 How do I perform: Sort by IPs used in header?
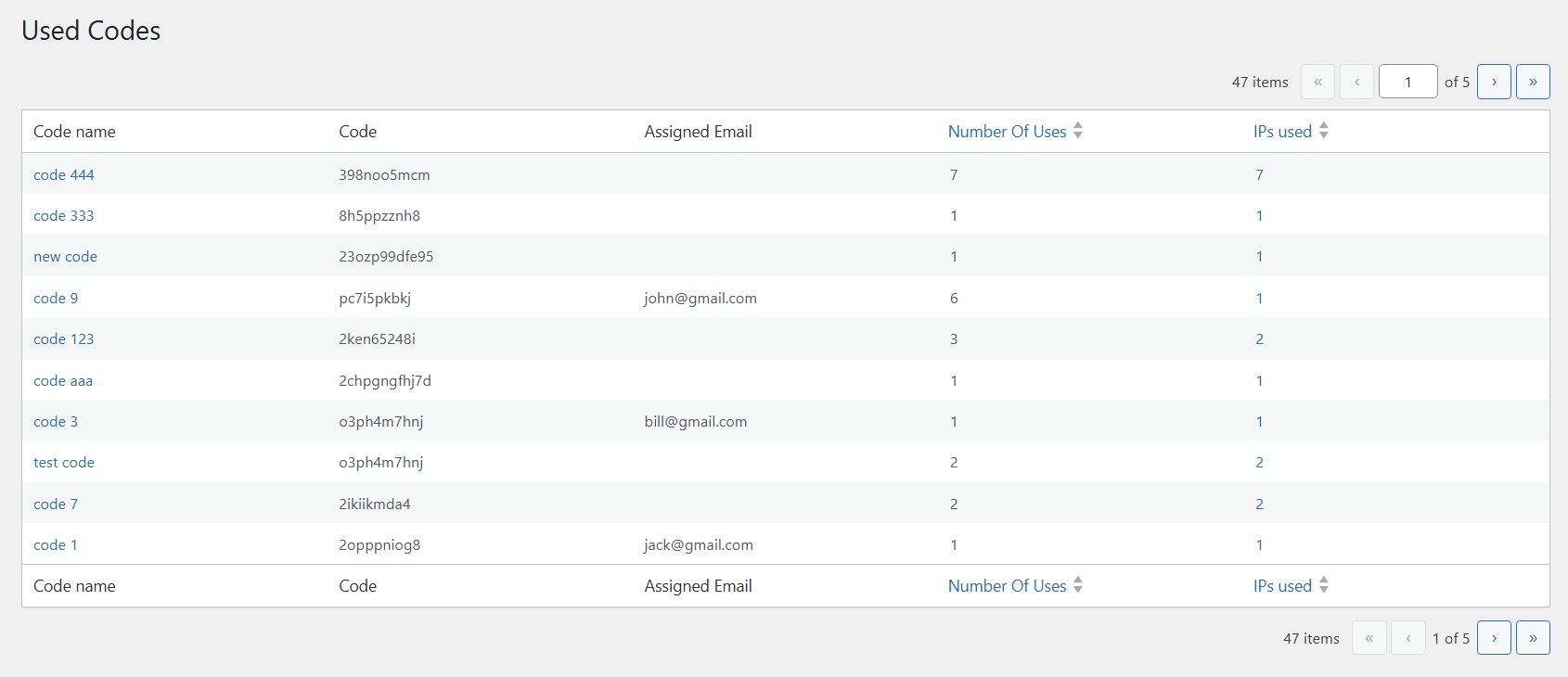[1282, 132]
